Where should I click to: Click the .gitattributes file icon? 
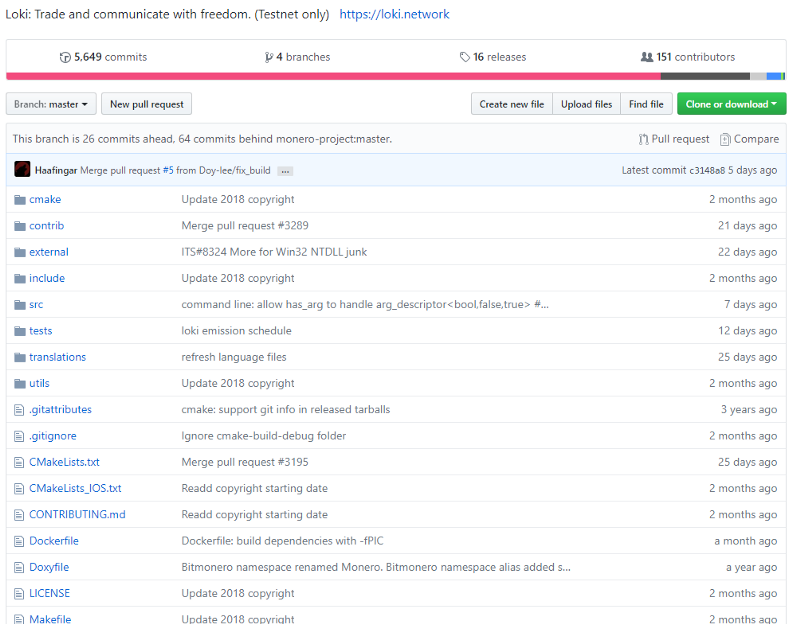click(x=19, y=410)
